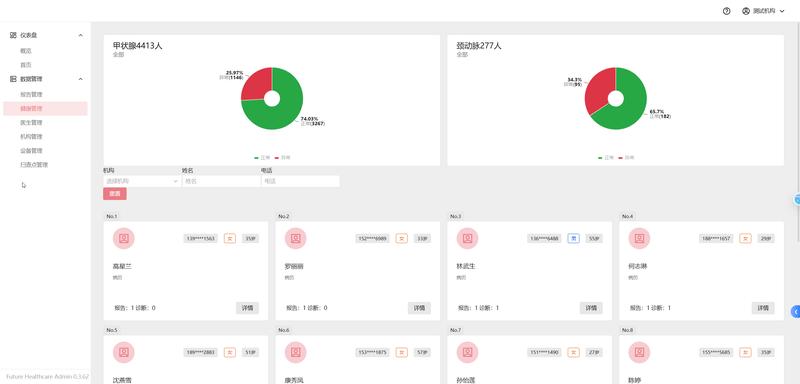Click the 仪表盘 dashboard icon
The width and height of the screenshot is (800, 384).
(x=13, y=35)
